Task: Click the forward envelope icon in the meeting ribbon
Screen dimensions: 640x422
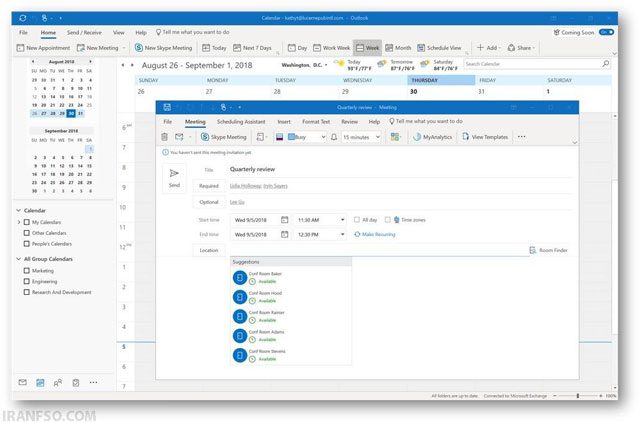Action: point(179,137)
